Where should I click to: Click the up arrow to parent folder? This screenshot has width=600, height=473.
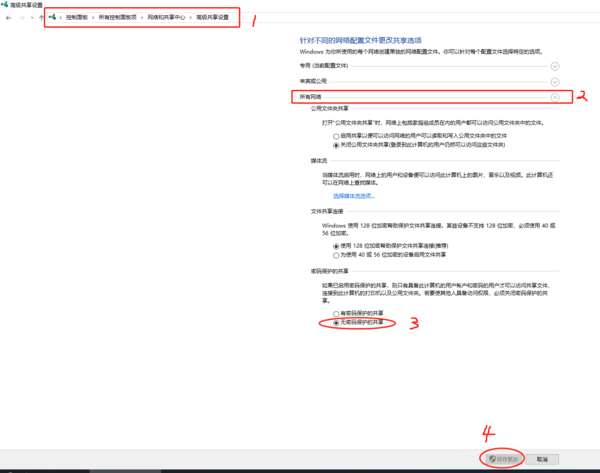point(40,18)
